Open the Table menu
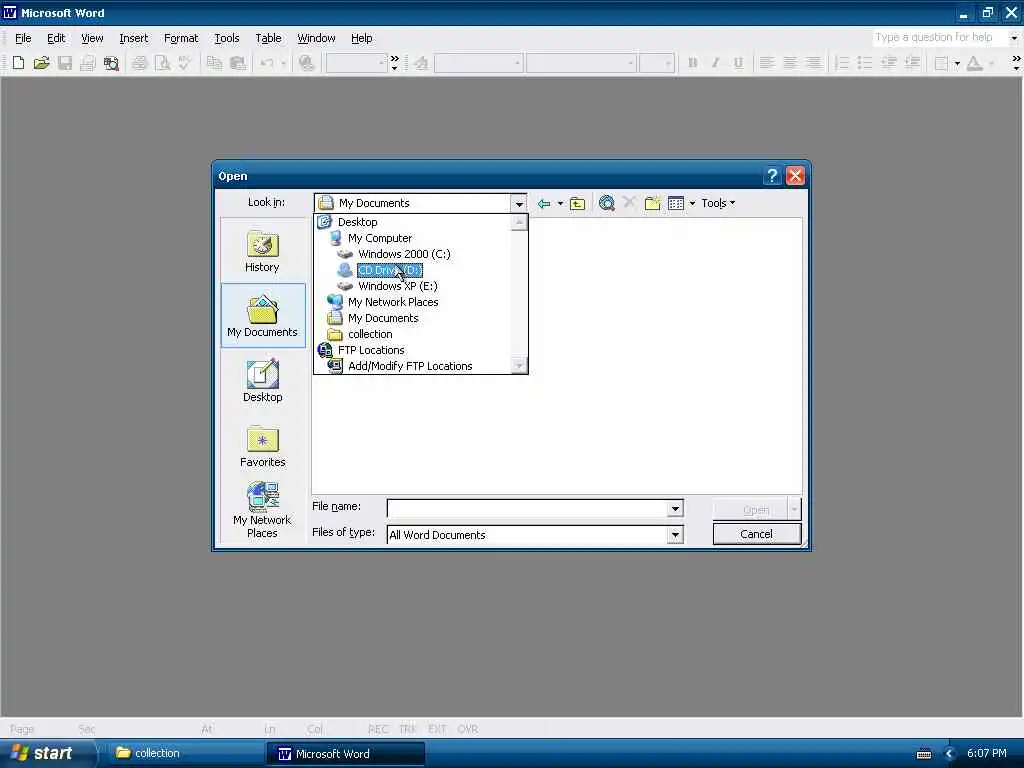The image size is (1024, 768). pos(268,38)
